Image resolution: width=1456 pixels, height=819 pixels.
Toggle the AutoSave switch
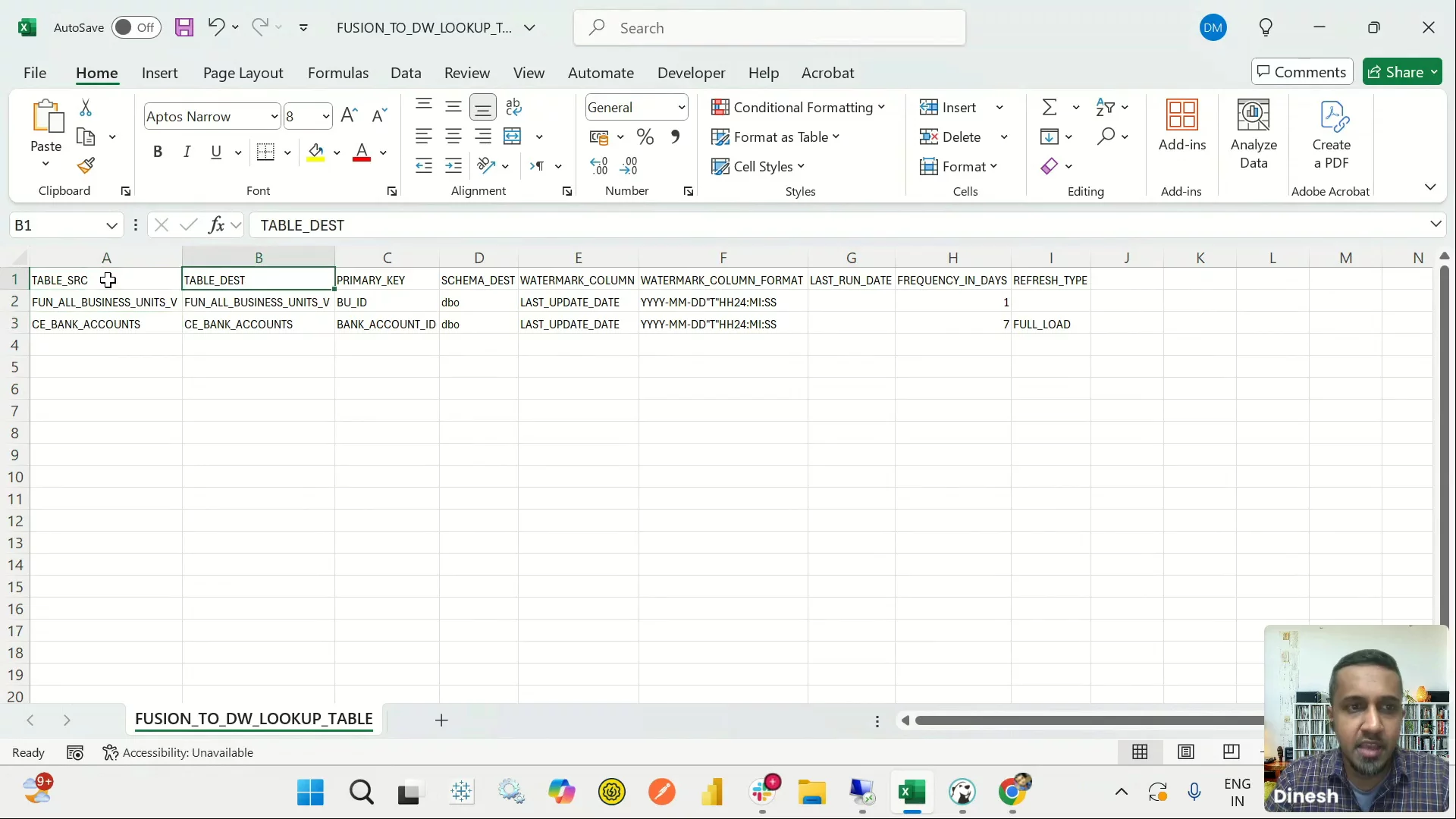click(136, 28)
